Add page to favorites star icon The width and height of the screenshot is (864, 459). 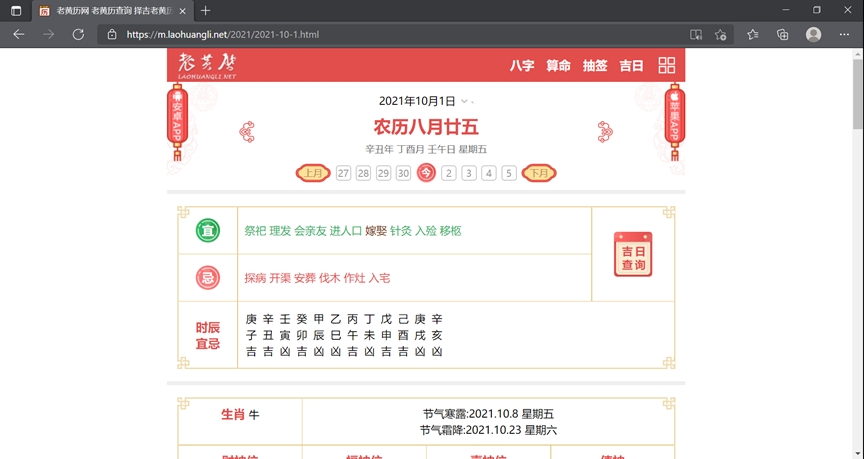pos(720,35)
